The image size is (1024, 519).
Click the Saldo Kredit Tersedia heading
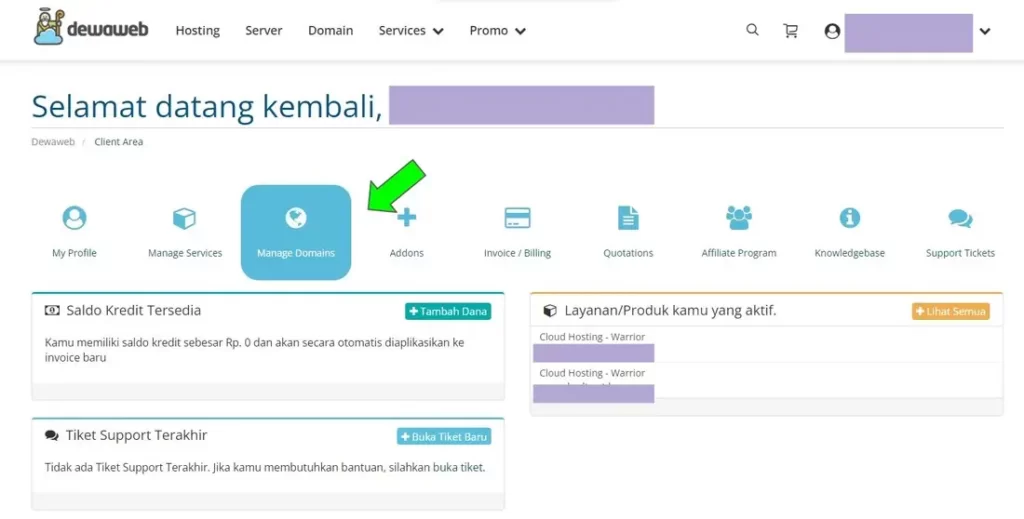click(133, 310)
